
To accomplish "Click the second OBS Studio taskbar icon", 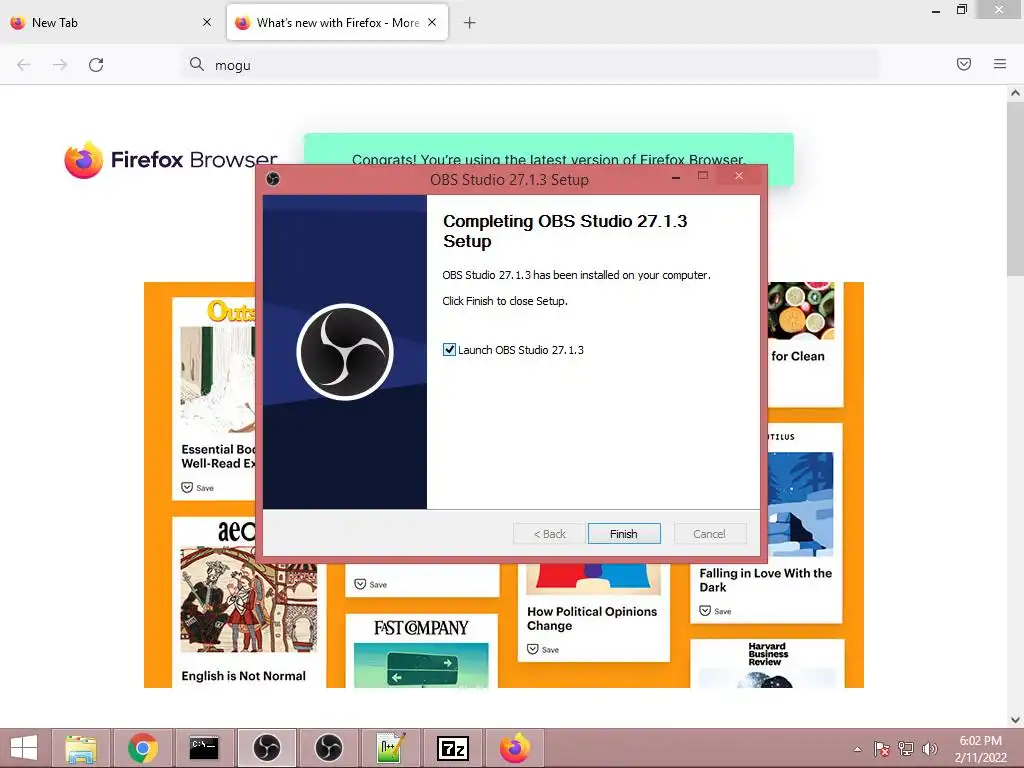I will coord(328,748).
